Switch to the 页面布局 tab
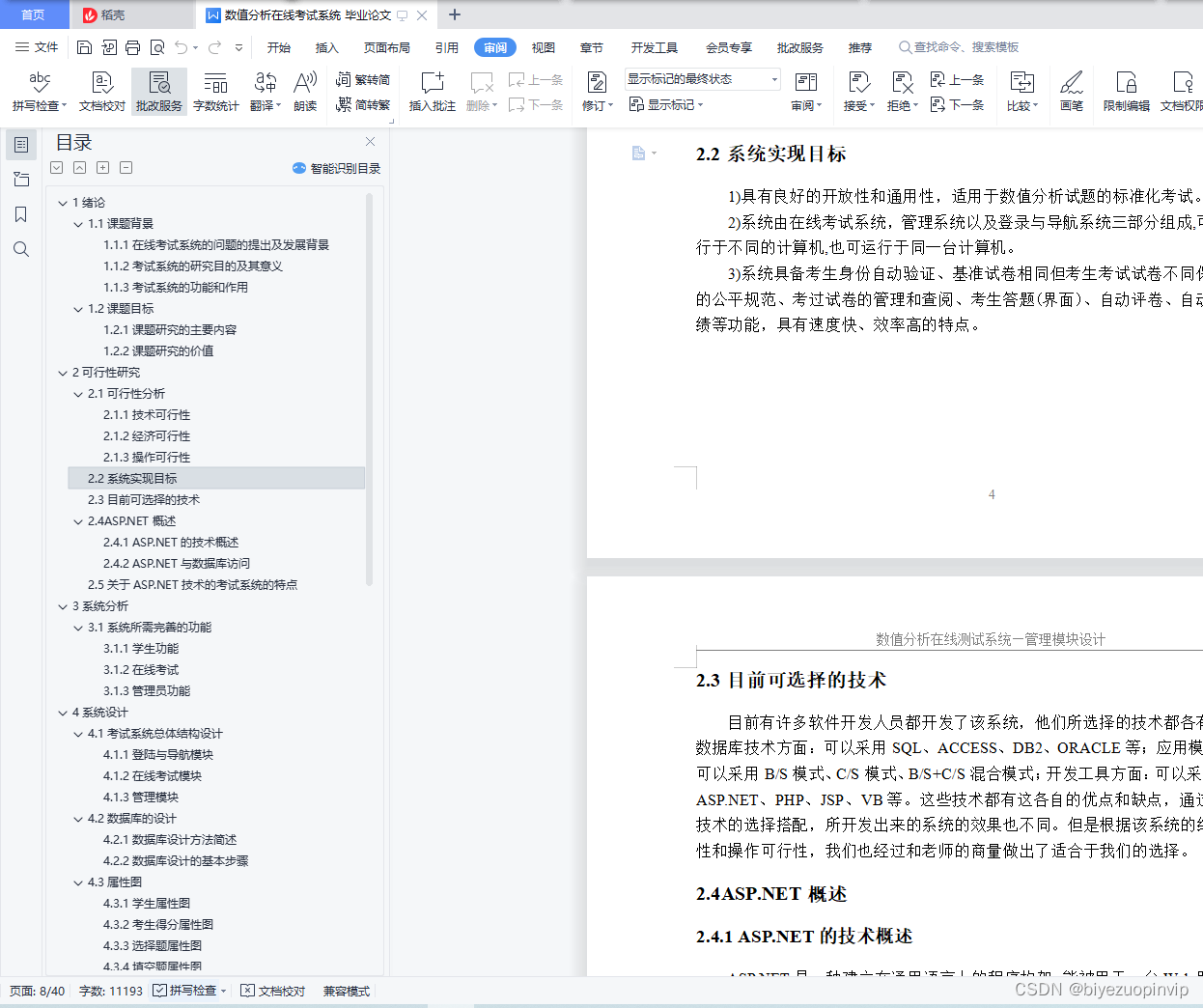1203x1008 pixels. coord(387,47)
